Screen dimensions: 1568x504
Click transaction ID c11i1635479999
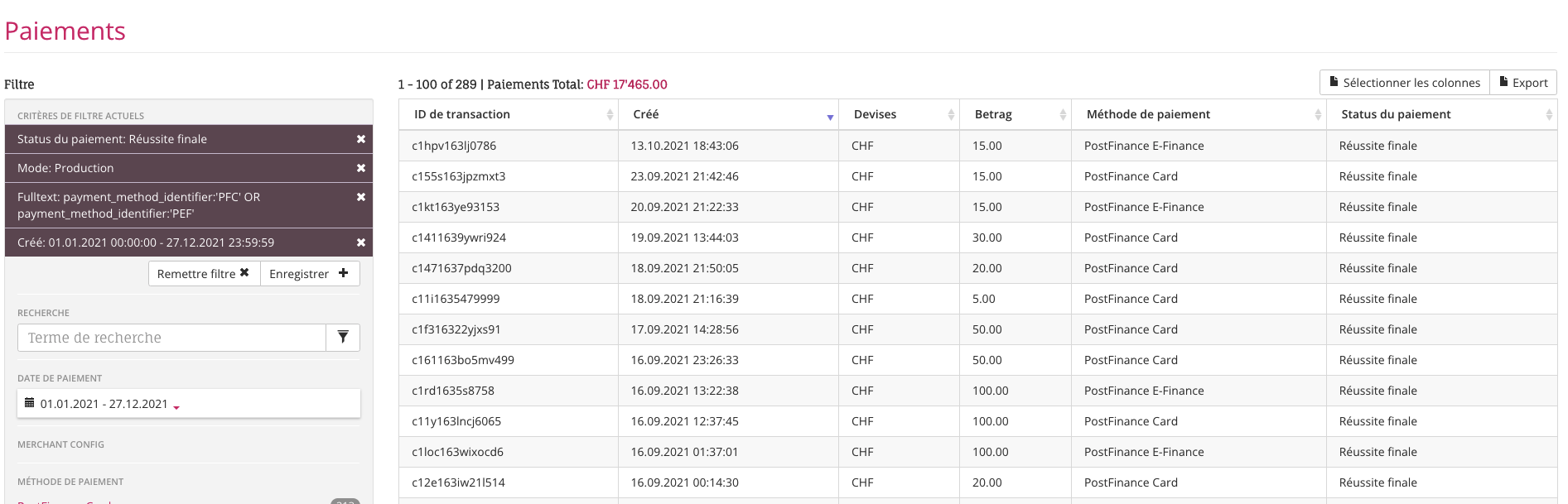[456, 299]
